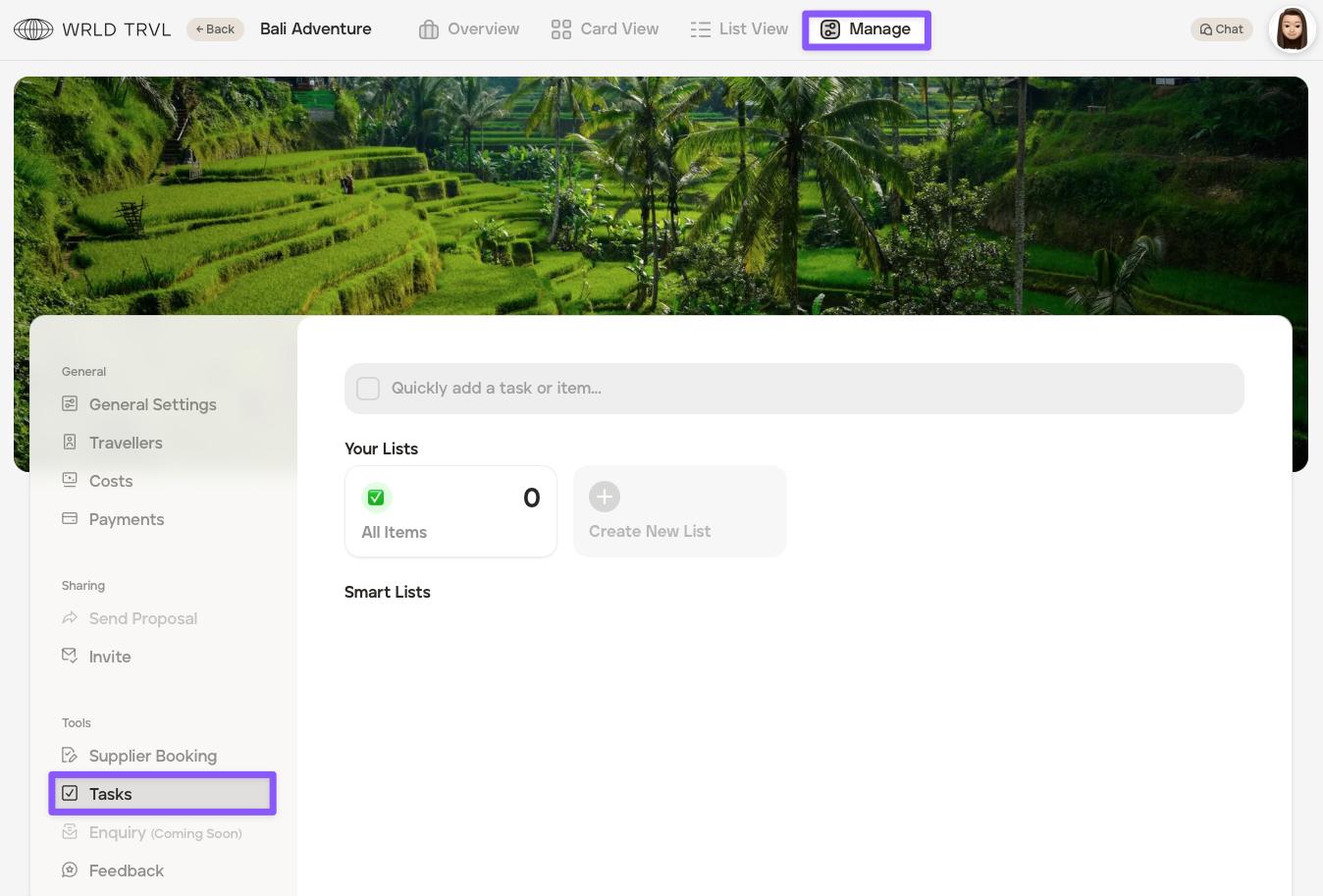Viewport: 1323px width, 896px height.
Task: Click the WRLD TRVL globe logo
Action: 33,29
